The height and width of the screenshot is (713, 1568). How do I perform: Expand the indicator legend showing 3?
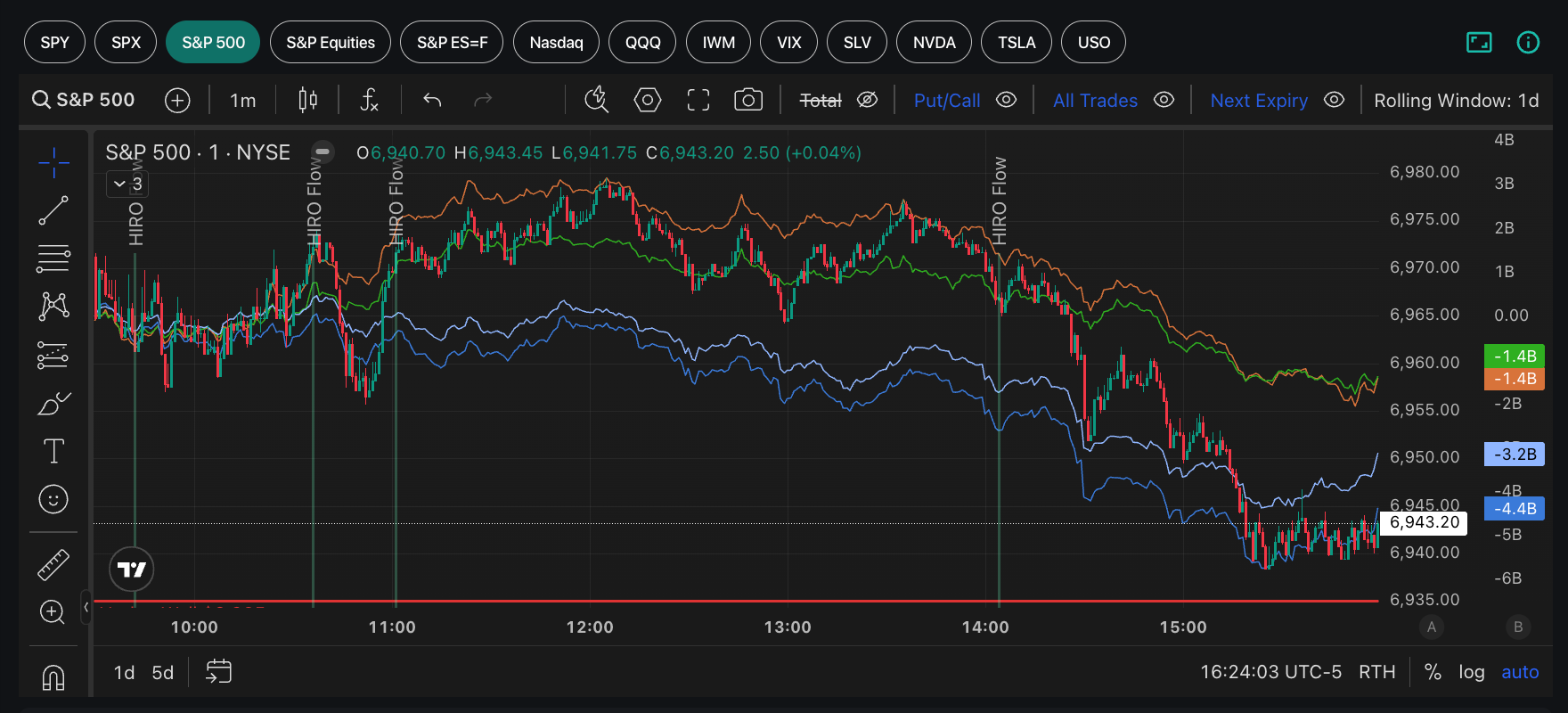pos(127,184)
